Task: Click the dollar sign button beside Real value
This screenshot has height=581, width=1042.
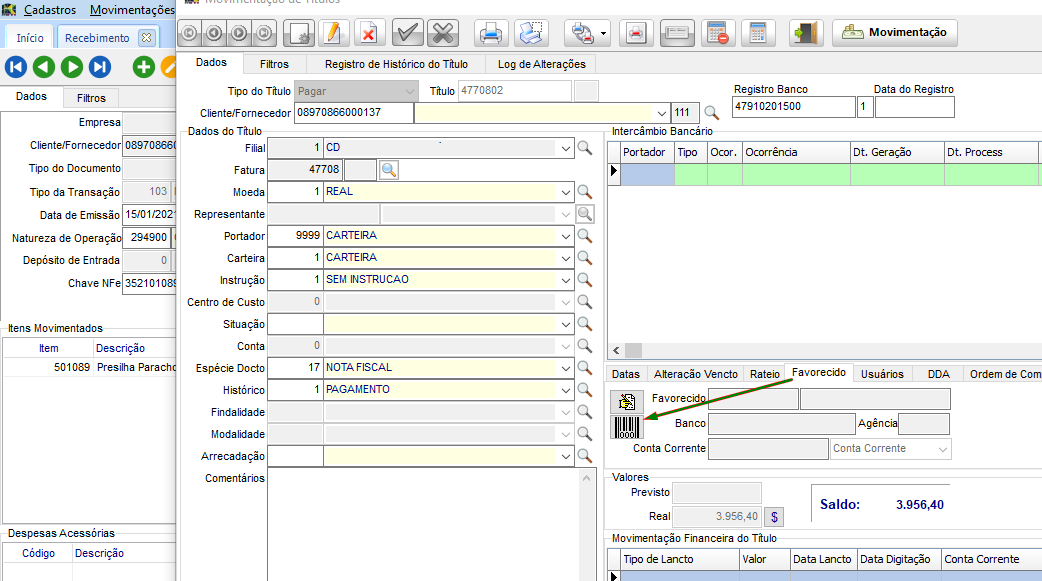Action: click(774, 517)
